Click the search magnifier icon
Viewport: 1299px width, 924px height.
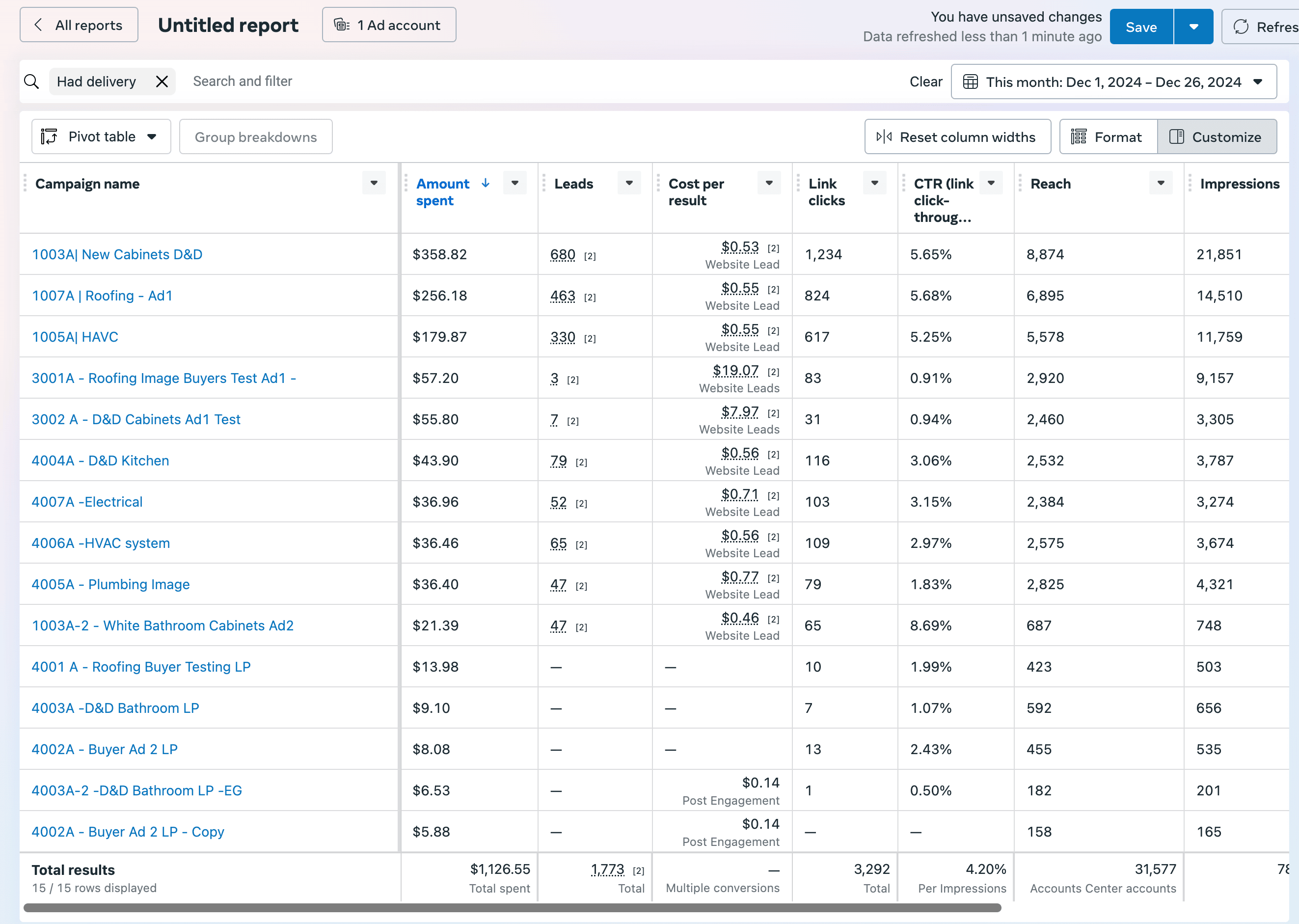(x=32, y=82)
